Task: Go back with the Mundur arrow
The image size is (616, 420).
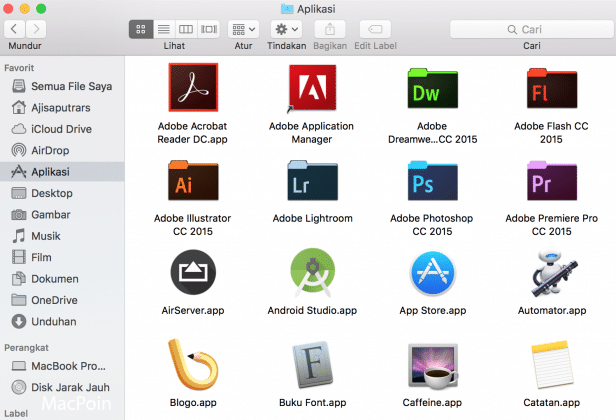Action: pyautogui.click(x=14, y=29)
